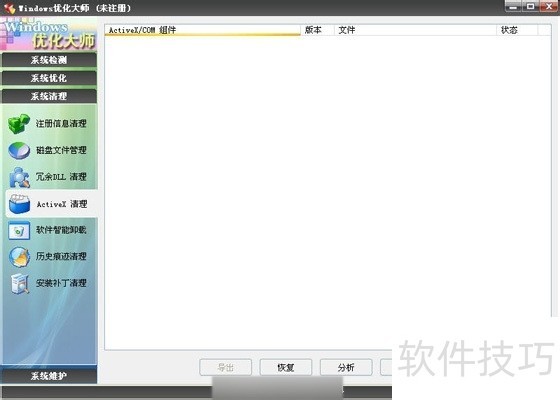This screenshot has height=400, width=560.
Task: Expand the 系统优化 section
Action: coord(49,78)
